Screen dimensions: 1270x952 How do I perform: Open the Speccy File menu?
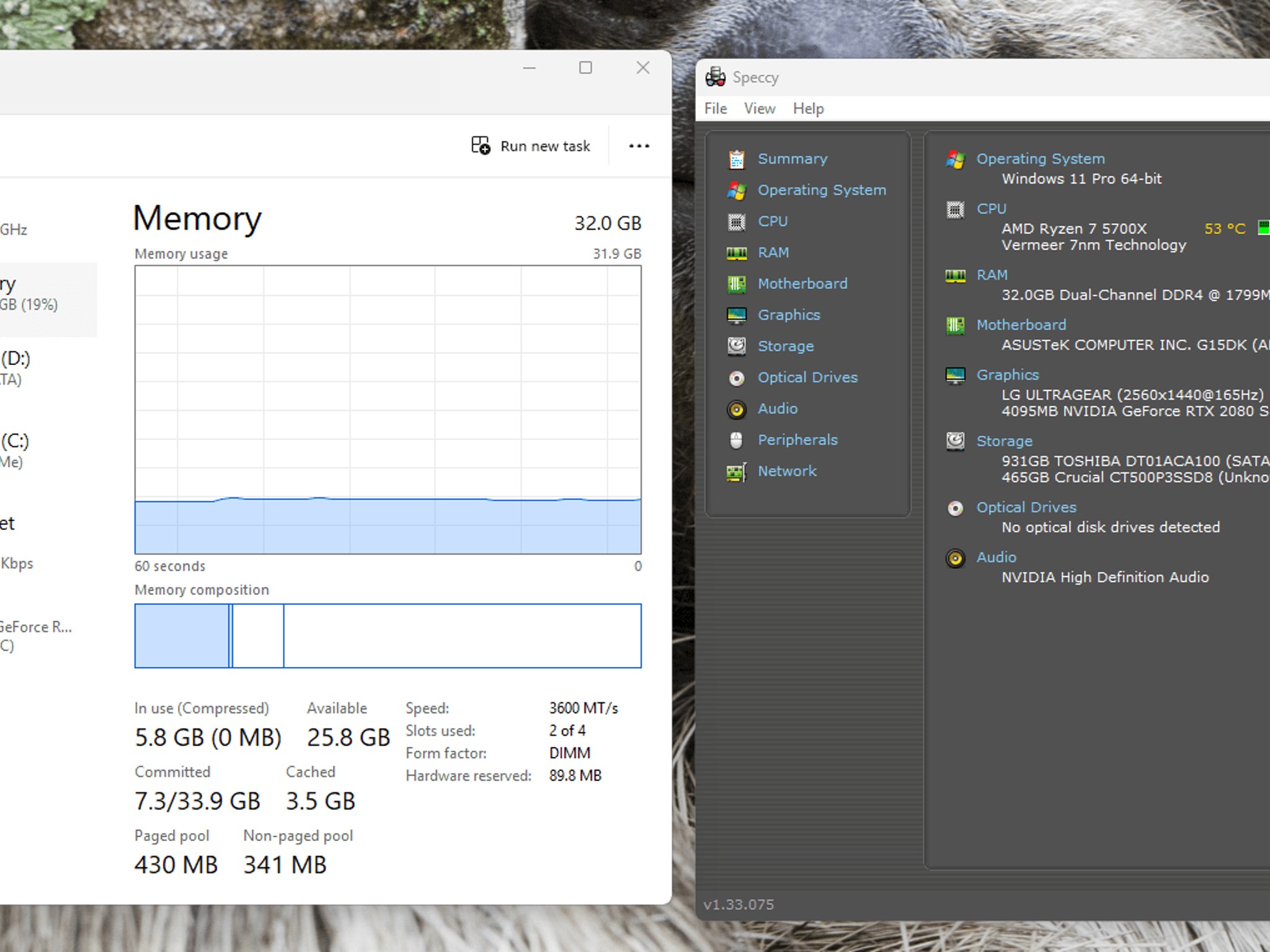(715, 108)
